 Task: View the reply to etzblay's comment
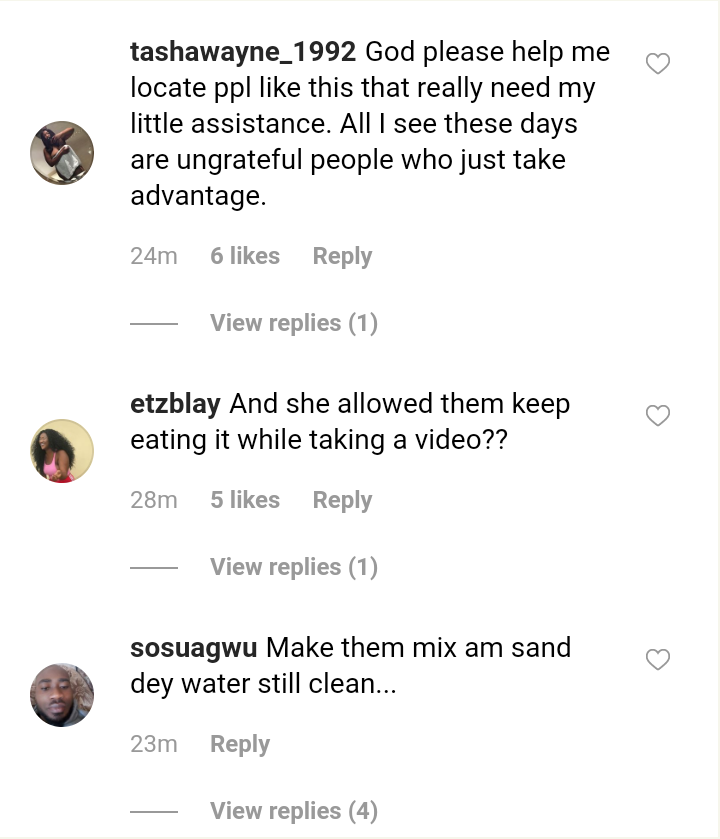coord(293,567)
